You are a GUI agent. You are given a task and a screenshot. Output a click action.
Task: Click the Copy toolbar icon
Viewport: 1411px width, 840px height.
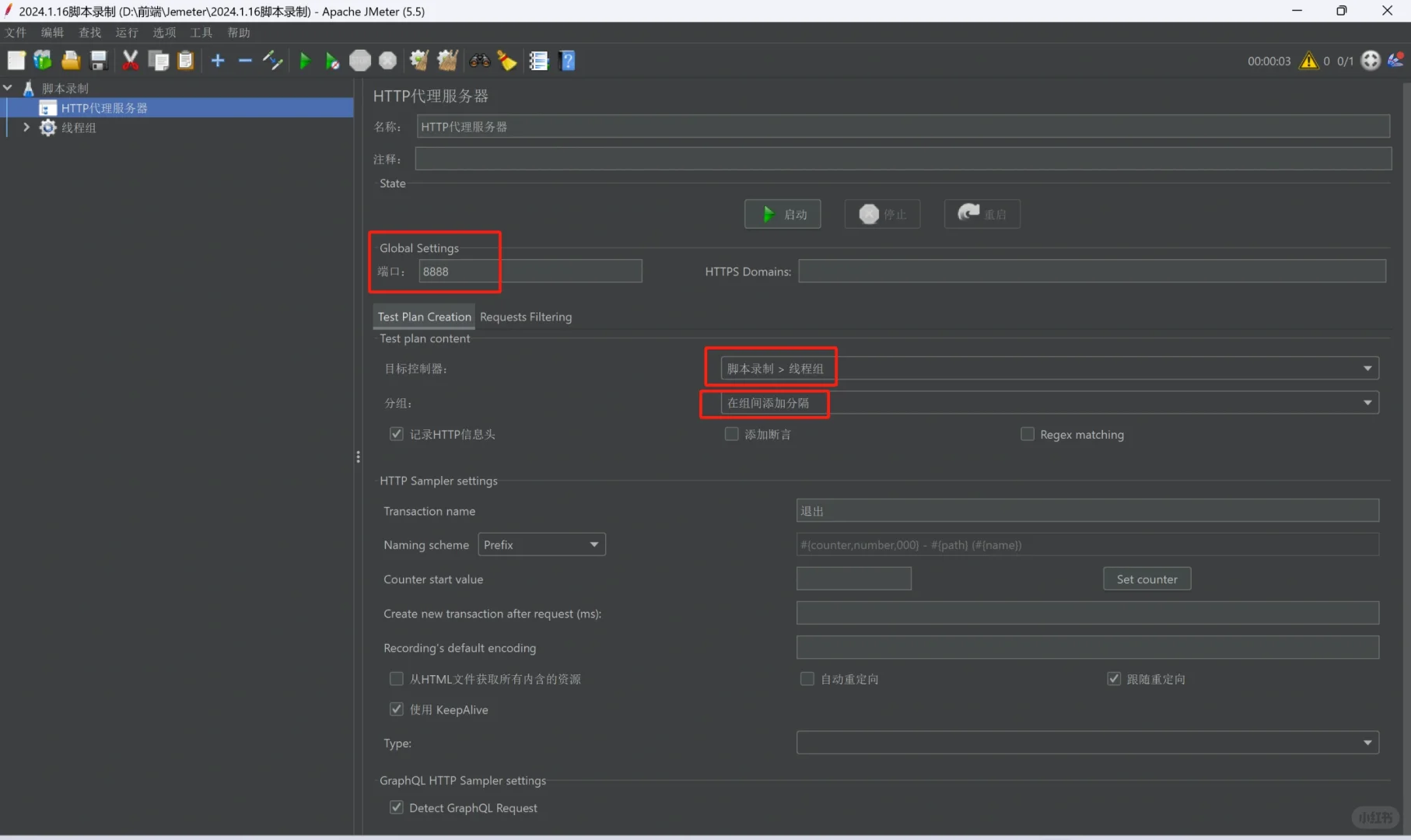159,61
